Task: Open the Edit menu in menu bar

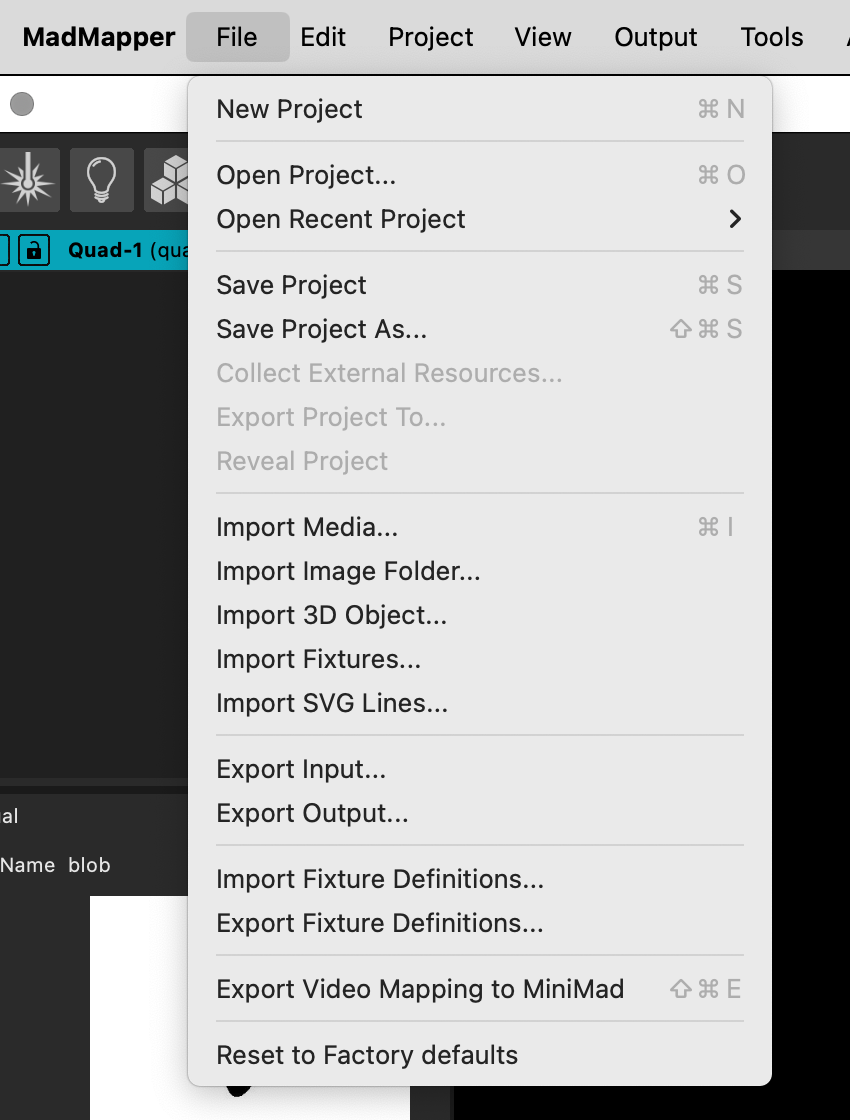Action: point(323,37)
